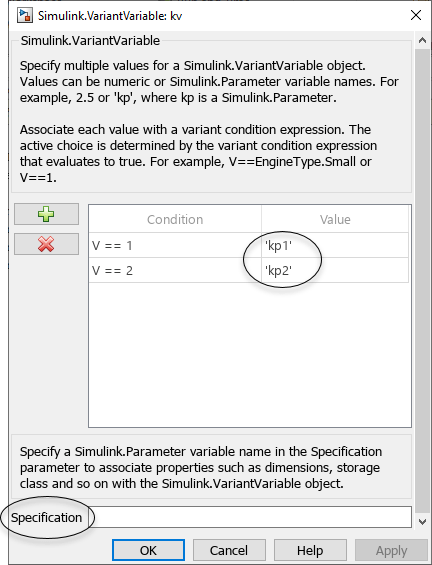This screenshot has width=432, height=565.
Task: Click the Value column header
Action: (x=335, y=219)
